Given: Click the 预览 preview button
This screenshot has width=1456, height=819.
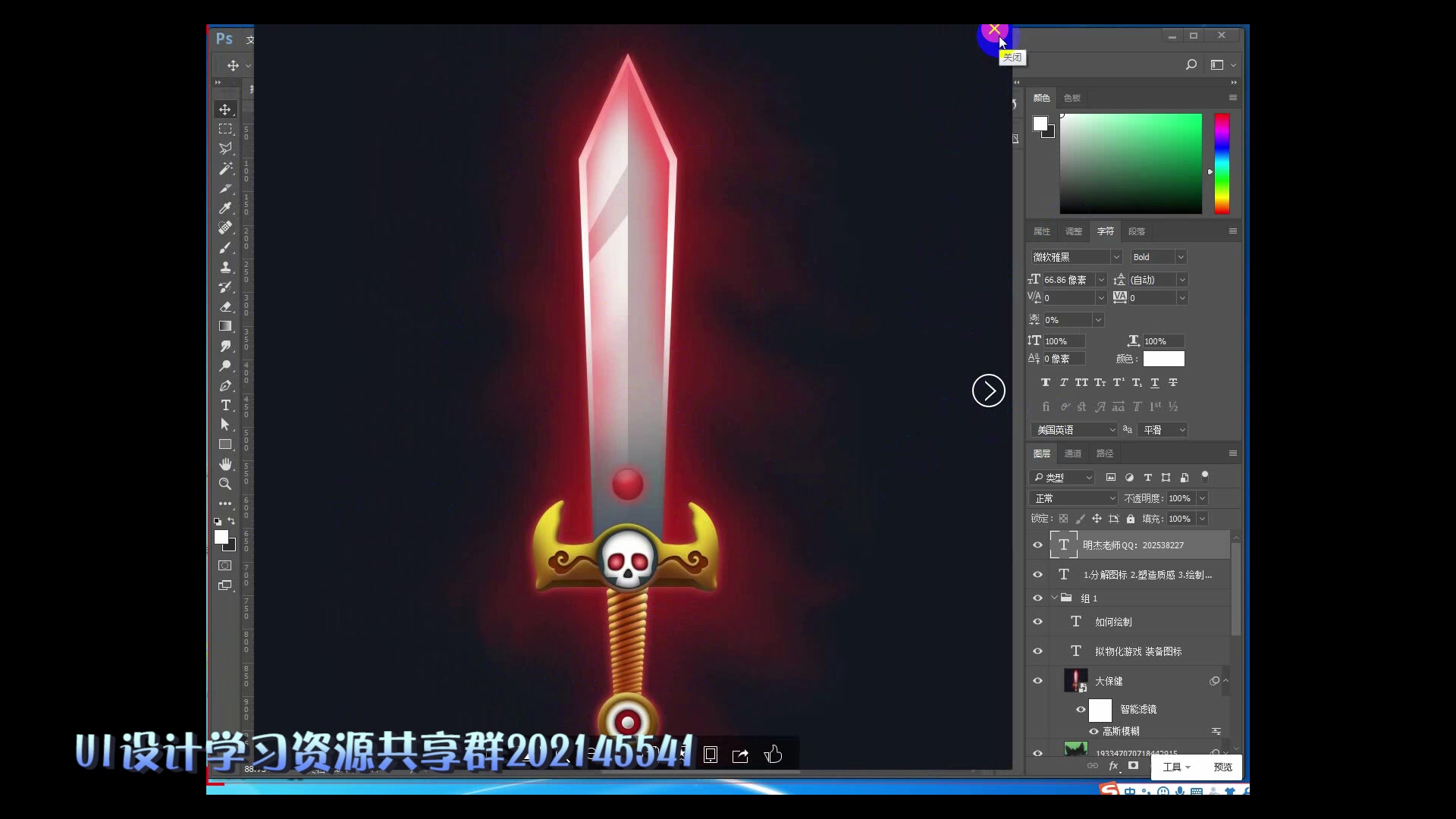Looking at the screenshot, I should tap(1222, 767).
